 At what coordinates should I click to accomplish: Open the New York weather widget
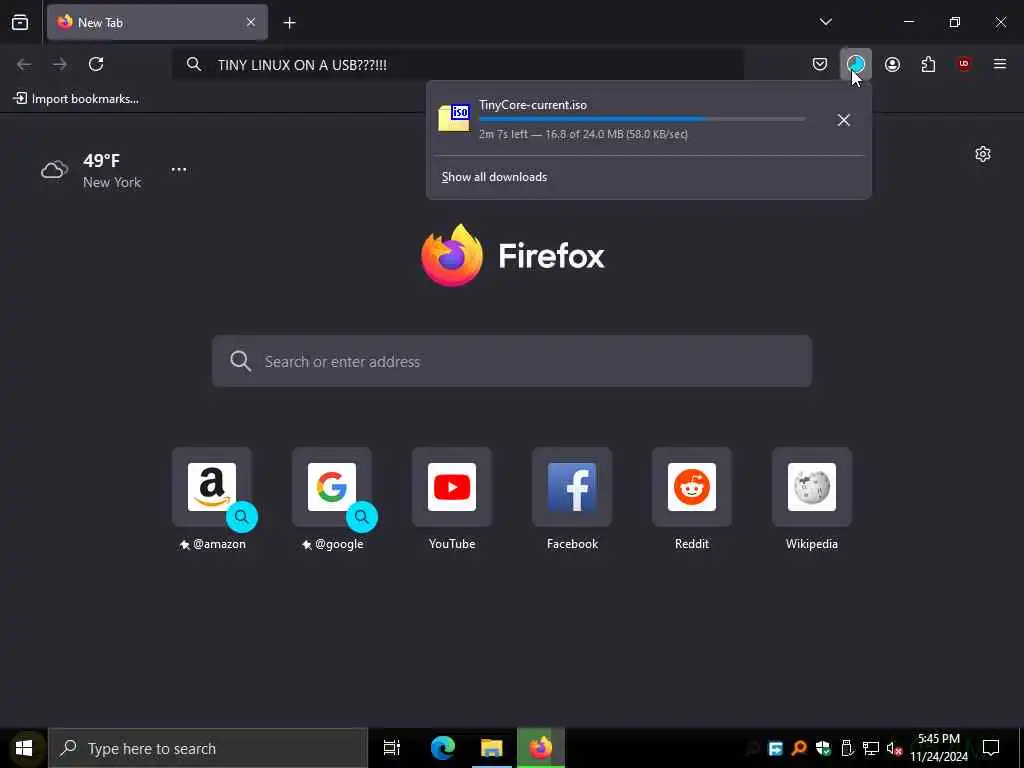coord(91,170)
